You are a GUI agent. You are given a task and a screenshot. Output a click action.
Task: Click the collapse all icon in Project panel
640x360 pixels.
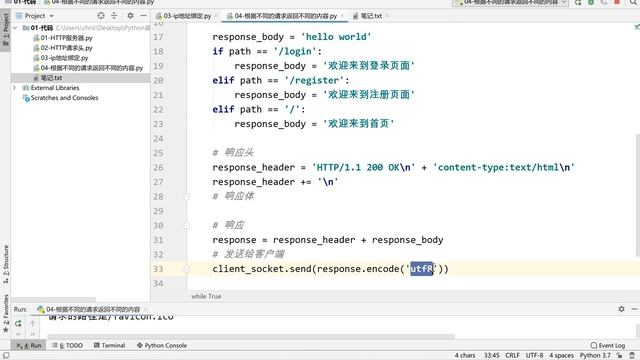[114, 16]
